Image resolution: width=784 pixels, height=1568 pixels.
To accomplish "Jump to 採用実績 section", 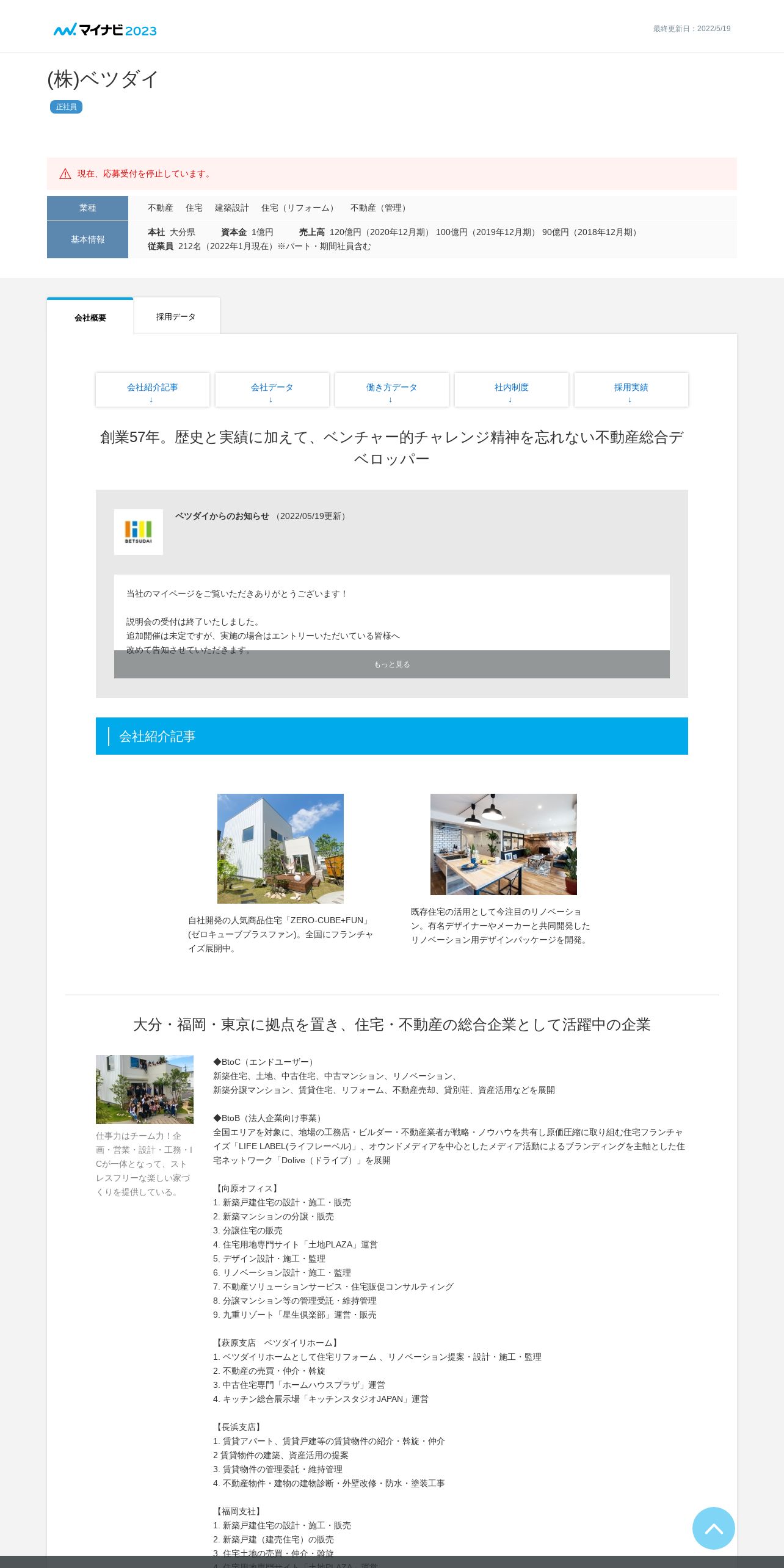I will [x=631, y=390].
